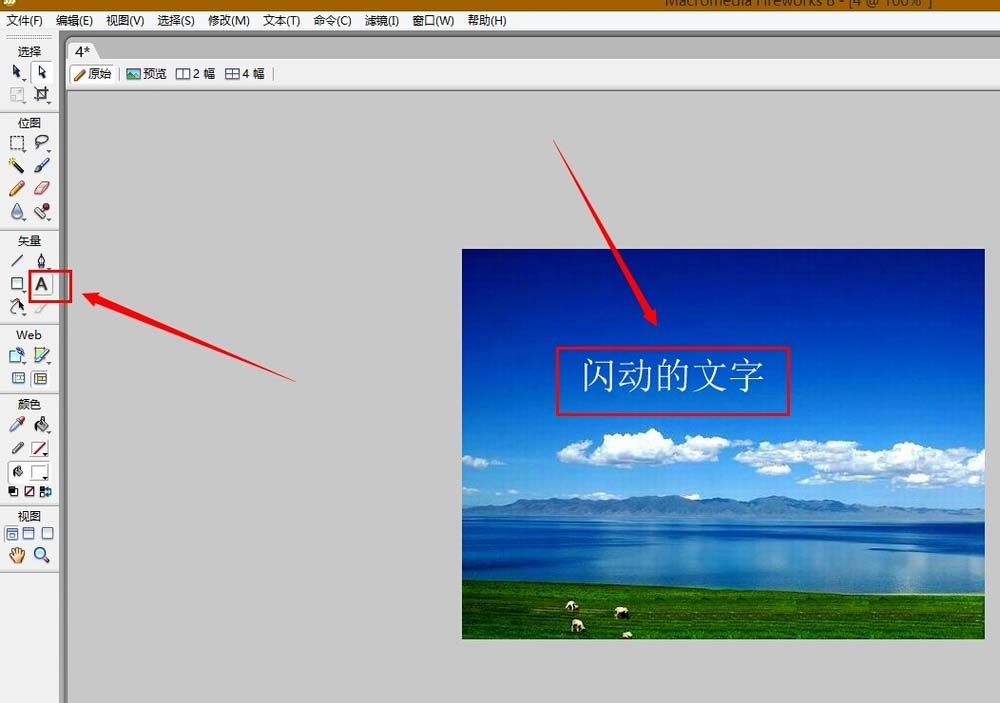1000x703 pixels.
Task: Select the Pen tool
Action: click(41, 260)
